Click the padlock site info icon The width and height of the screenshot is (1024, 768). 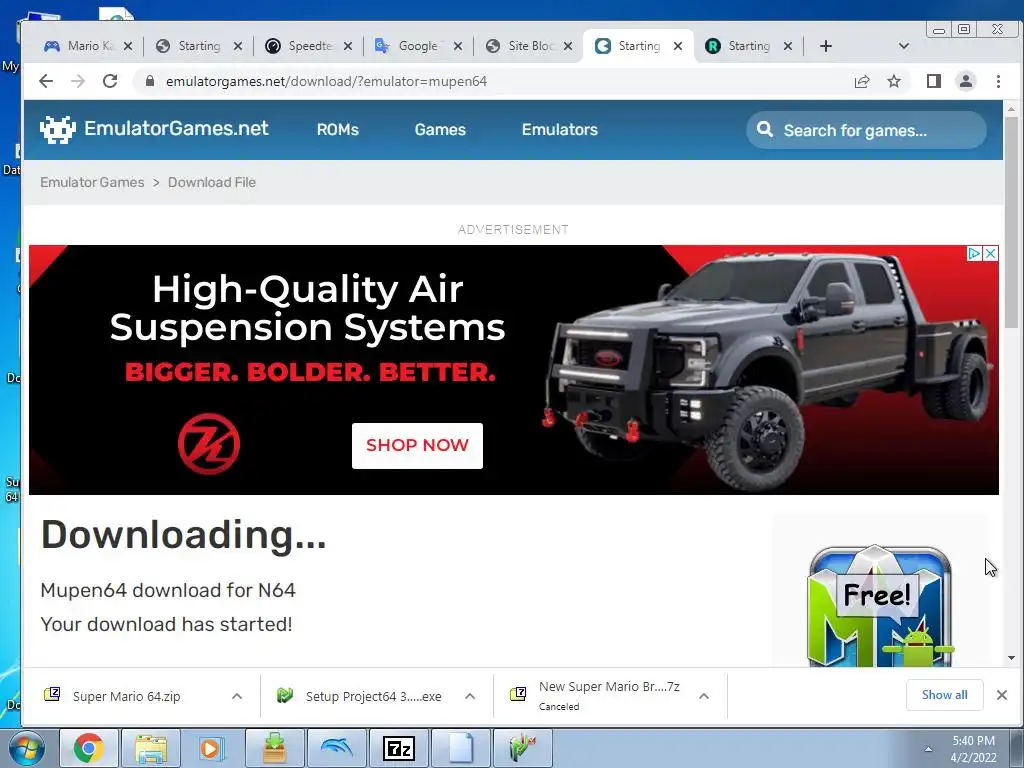click(x=150, y=81)
